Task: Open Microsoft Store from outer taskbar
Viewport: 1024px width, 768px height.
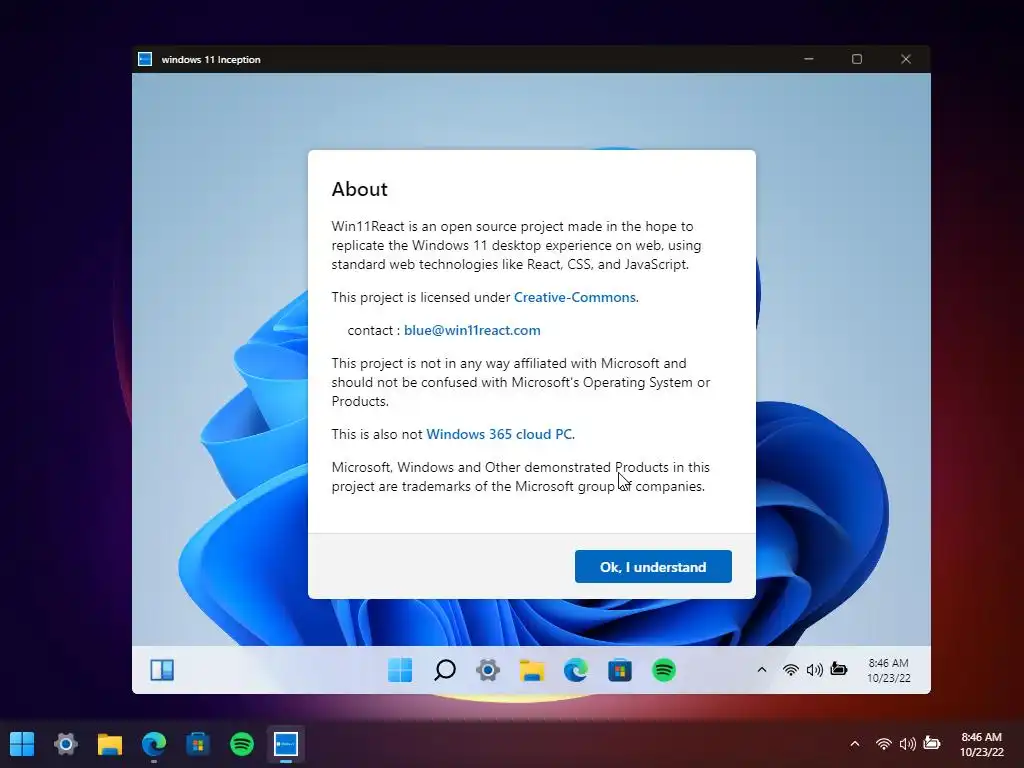Action: tap(198, 743)
